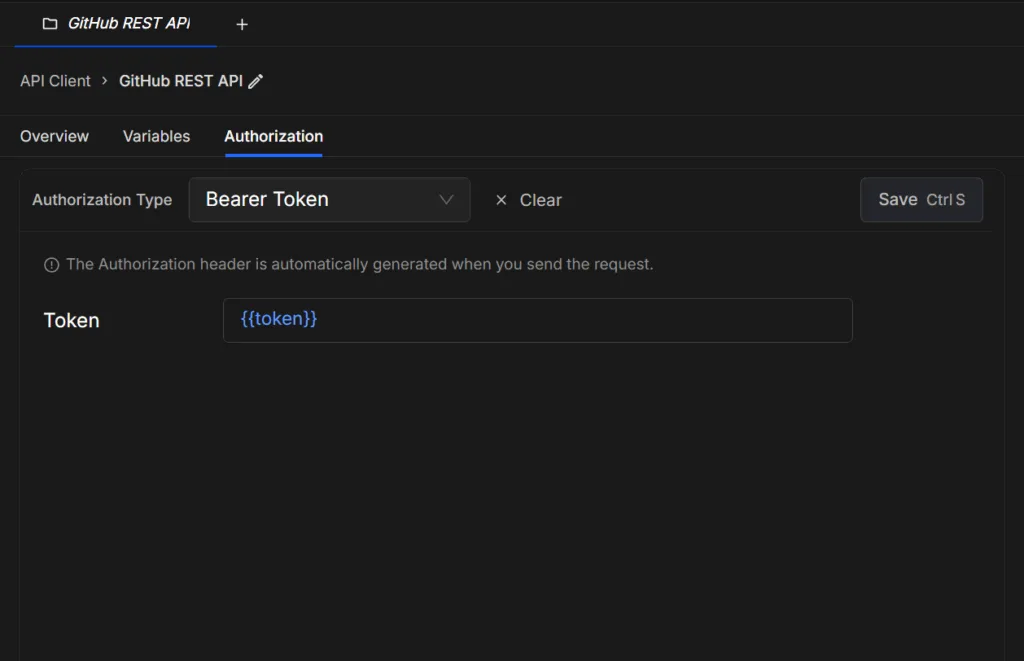The width and height of the screenshot is (1024, 661).
Task: Focus the Token input field
Action: click(x=537, y=320)
